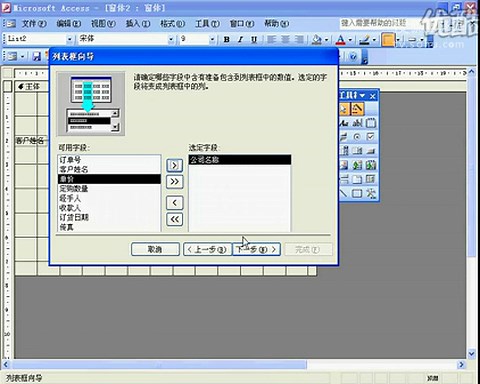This screenshot has width=480, height=384.
Task: Select 客户姓名 in available fields list
Action: coord(109,169)
